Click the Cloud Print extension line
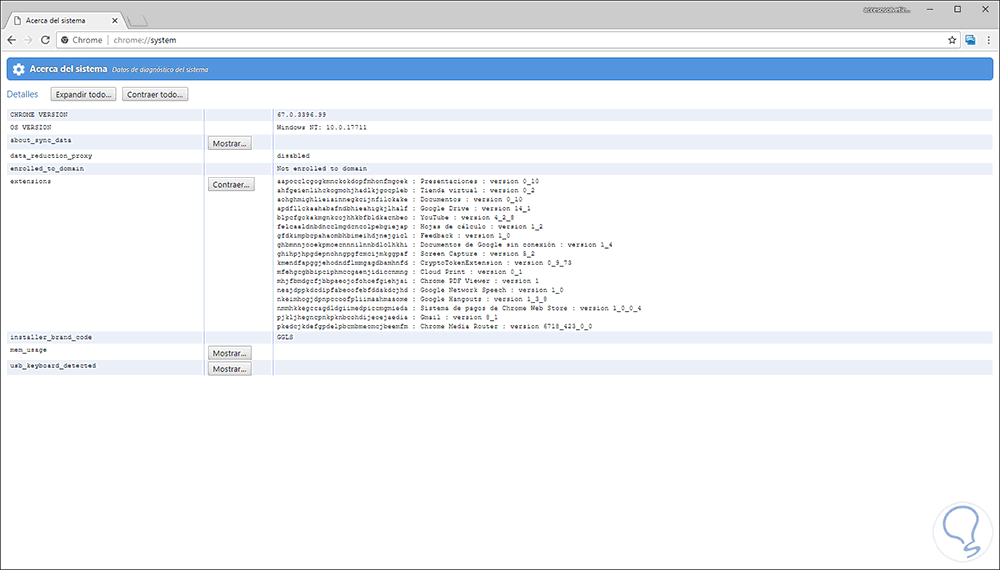This screenshot has height=570, width=1000. pyautogui.click(x=399, y=272)
